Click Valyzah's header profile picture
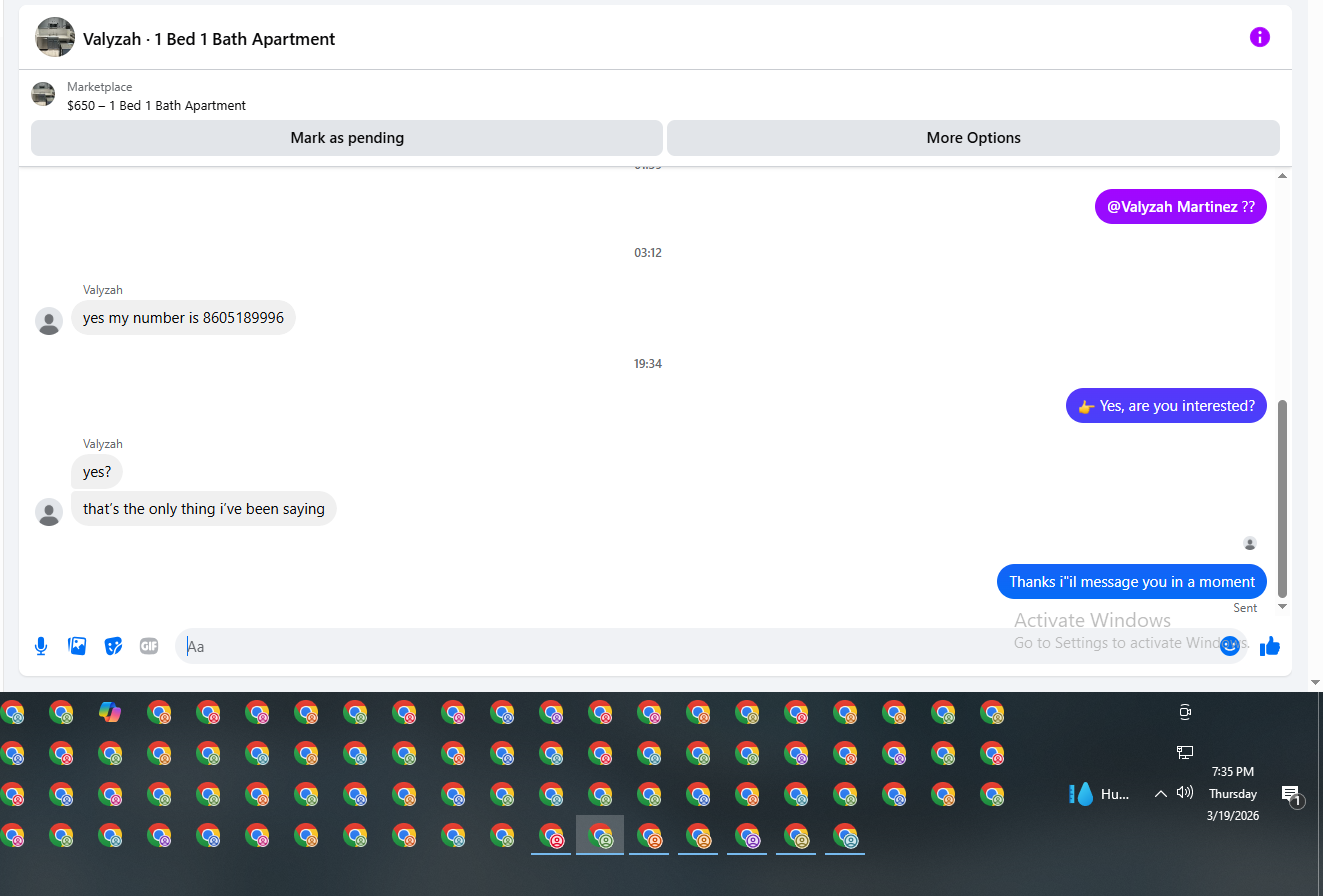The image size is (1323, 896). [55, 38]
